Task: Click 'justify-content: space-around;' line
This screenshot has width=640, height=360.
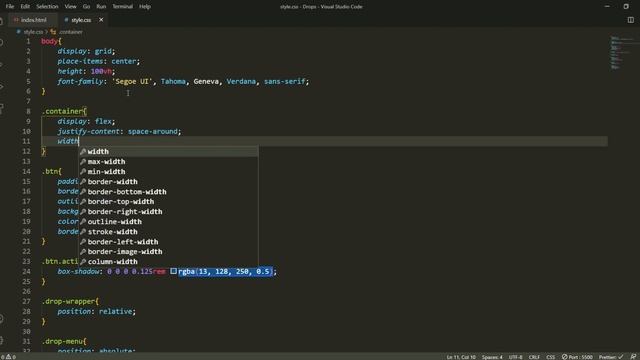Action: tap(119, 131)
